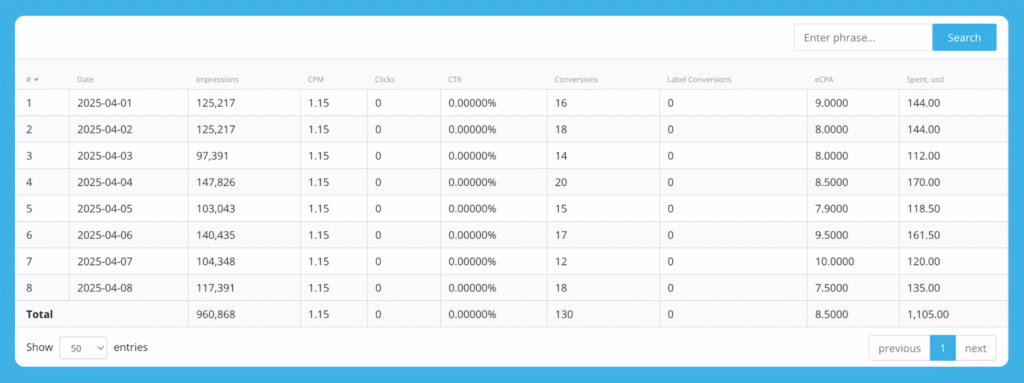1024x383 pixels.
Task: Click the Conversions column header
Action: pyautogui.click(x=576, y=80)
